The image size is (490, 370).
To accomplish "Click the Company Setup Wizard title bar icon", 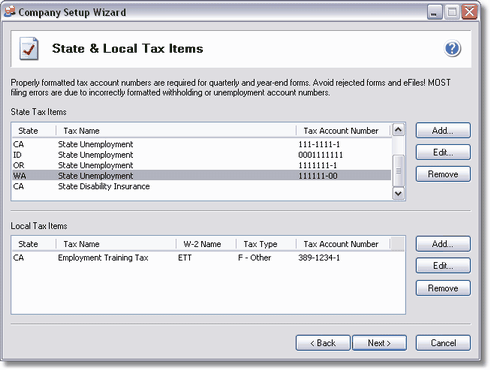I will tap(9, 11).
